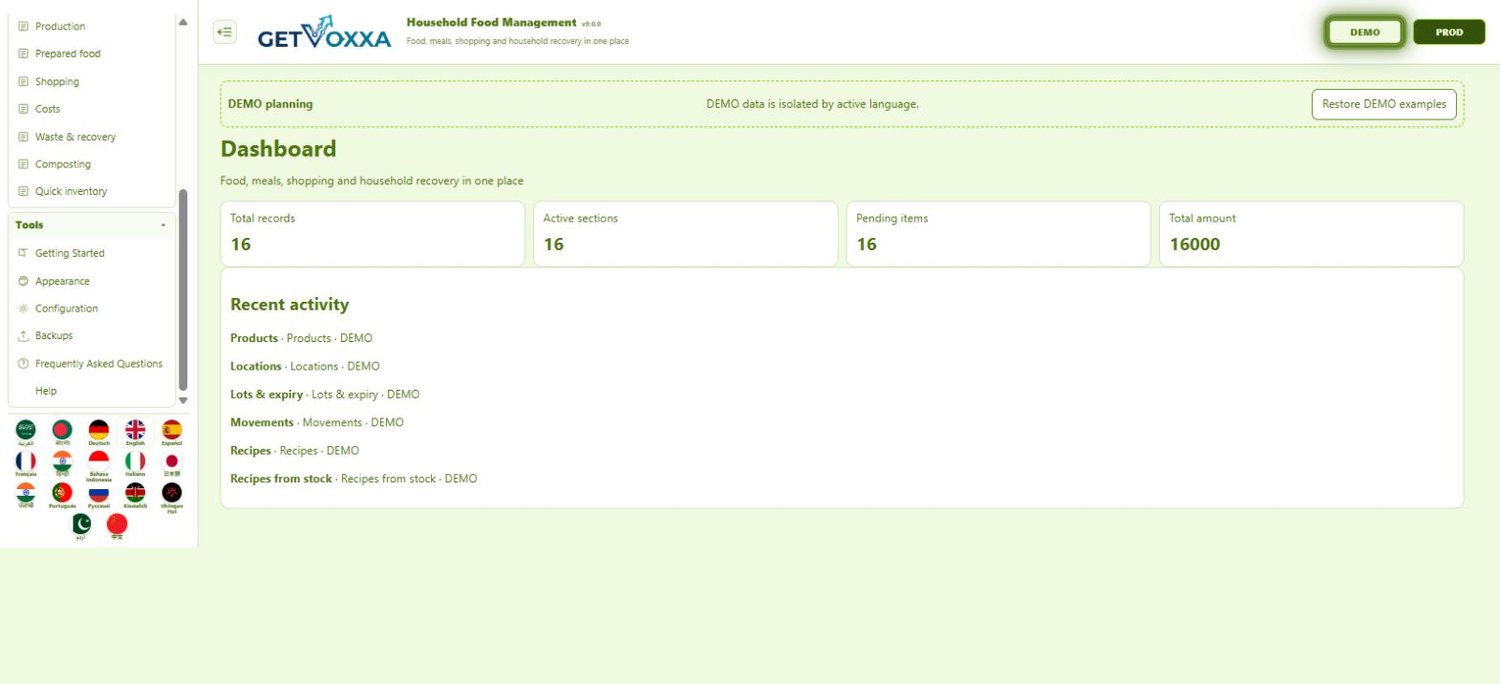Pick the Italiano flag icon

[x=135, y=461]
